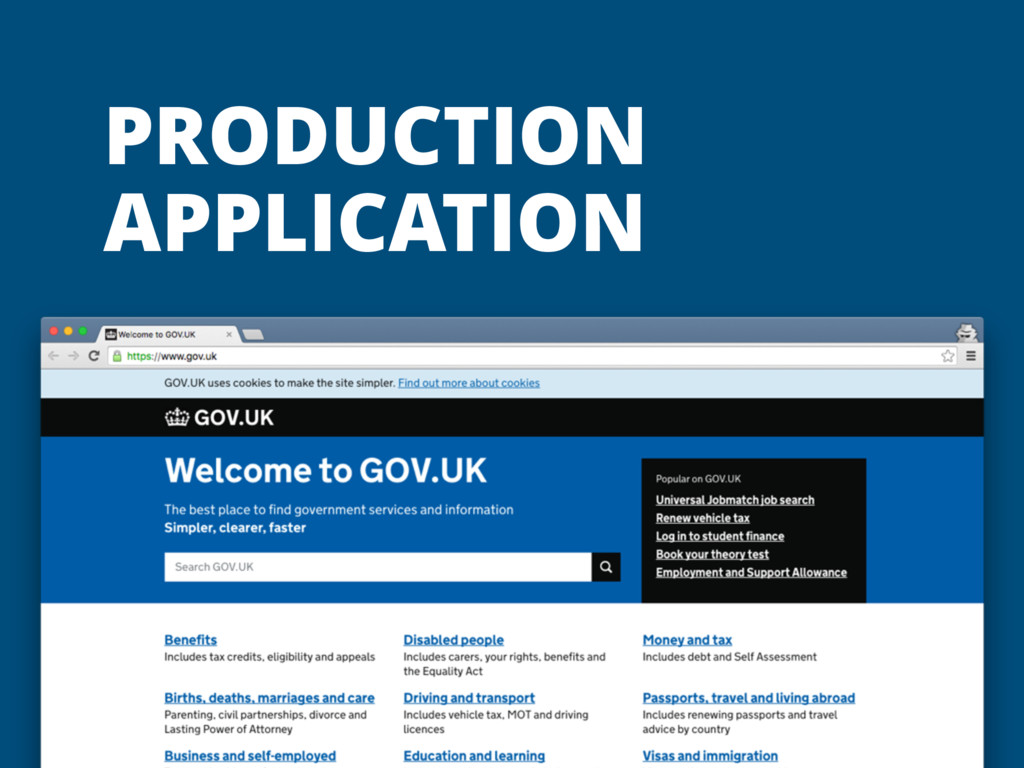Bookmark the page with the star icon

[x=948, y=356]
